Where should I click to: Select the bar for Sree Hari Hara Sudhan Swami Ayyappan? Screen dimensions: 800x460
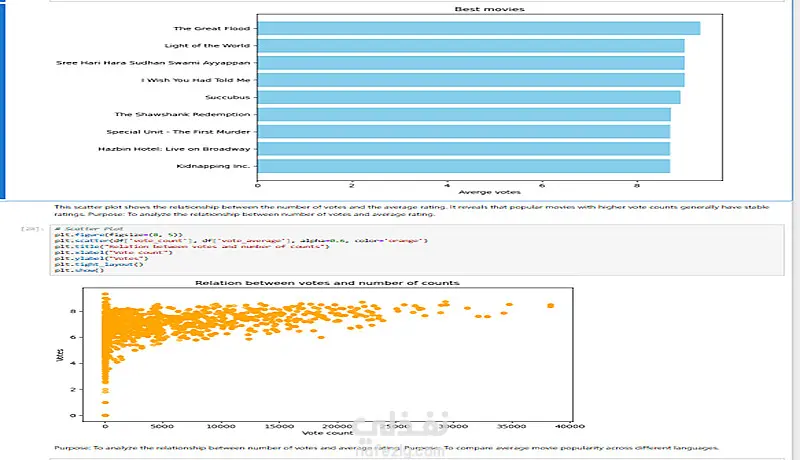(x=471, y=63)
